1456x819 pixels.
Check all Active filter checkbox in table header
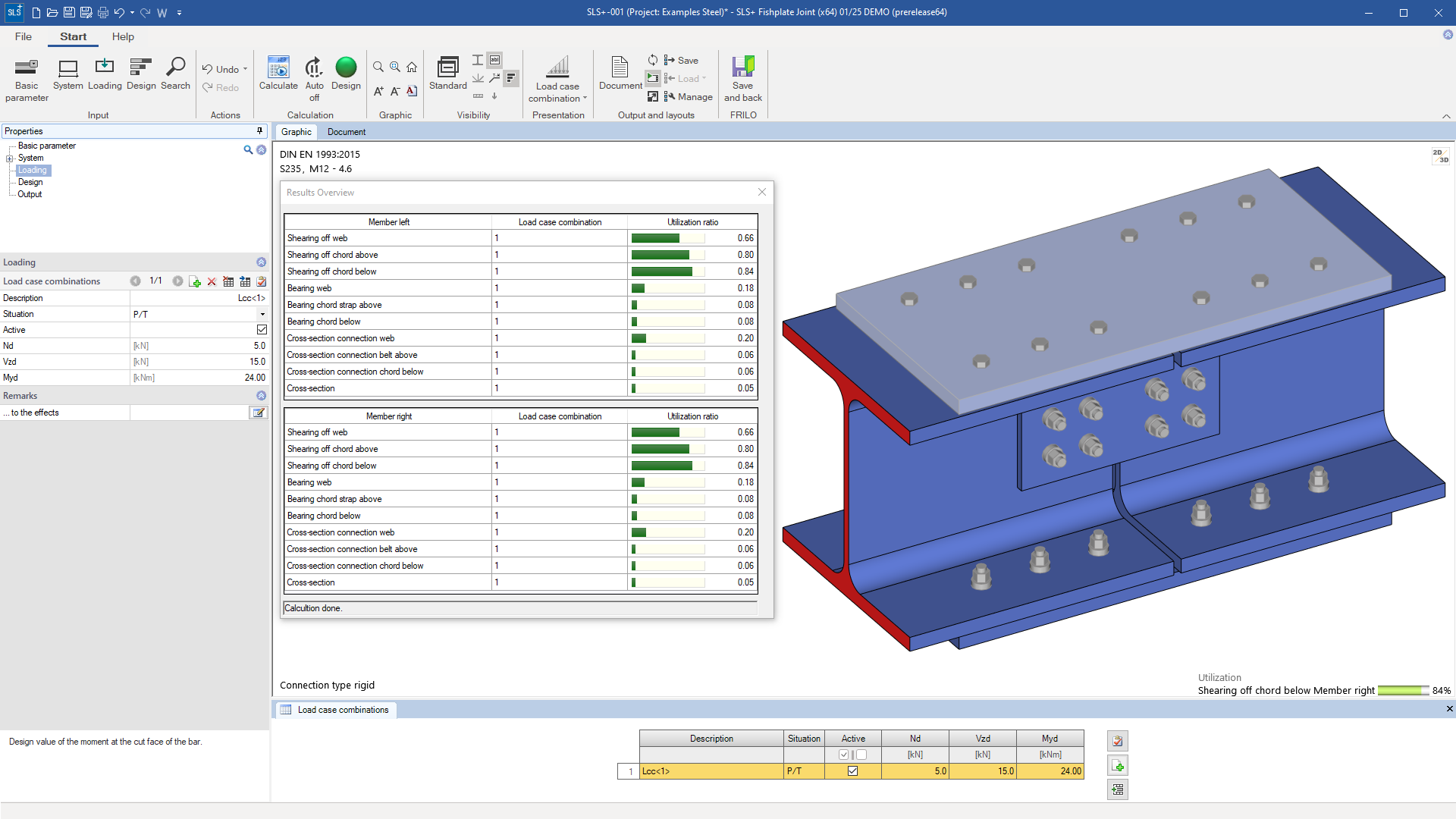pos(843,755)
